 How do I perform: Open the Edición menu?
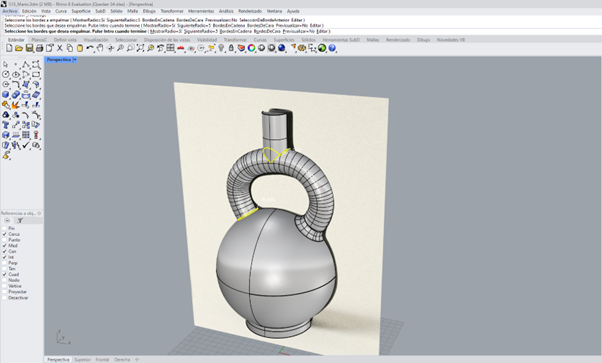point(29,11)
